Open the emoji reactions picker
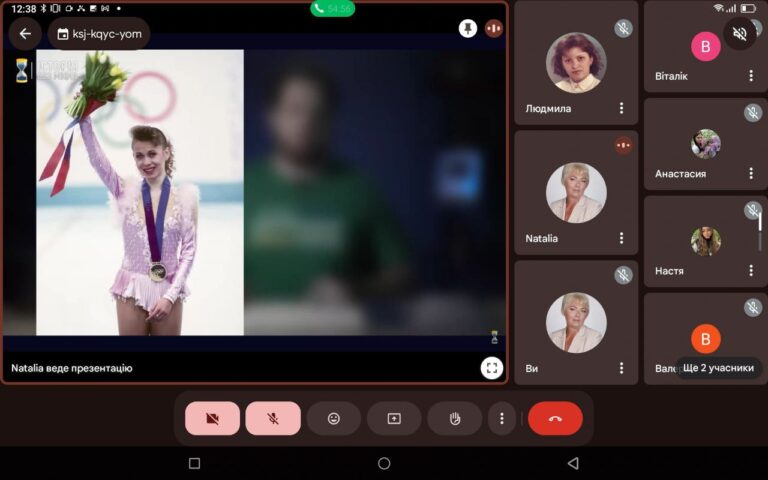This screenshot has height=480, width=768. tap(334, 418)
